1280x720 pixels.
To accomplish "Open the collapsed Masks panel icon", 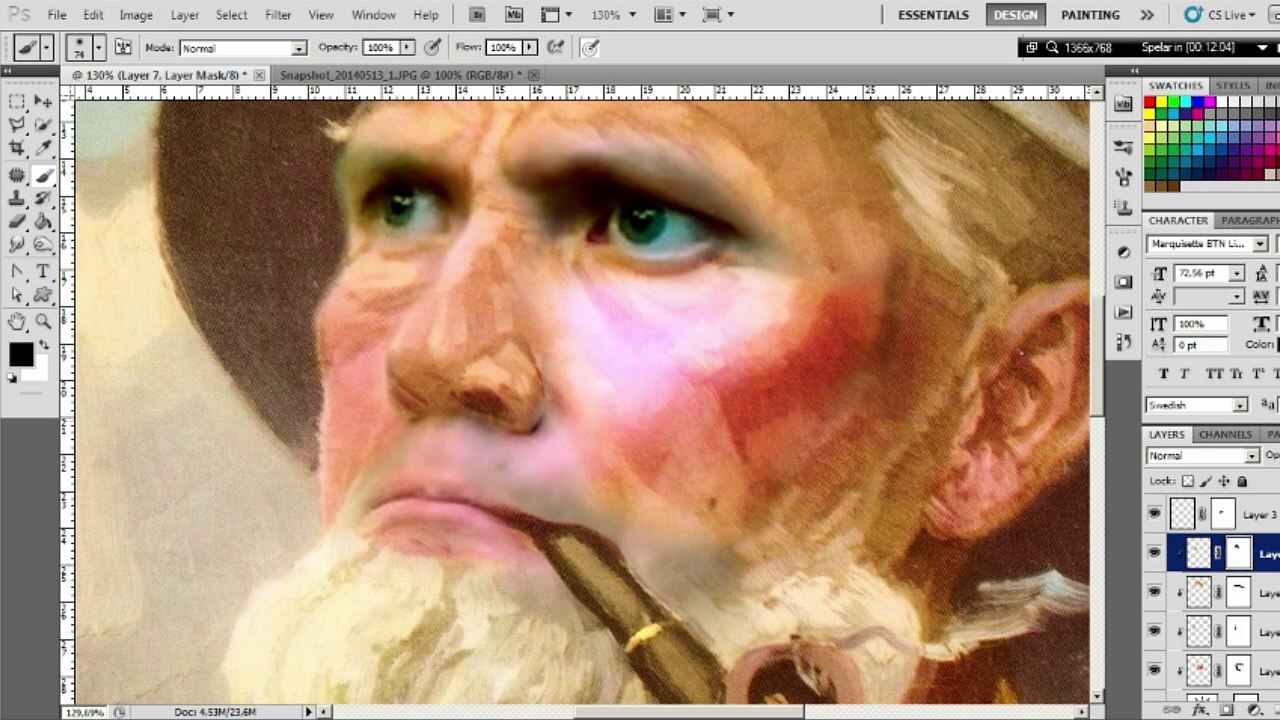I will pos(1124,282).
